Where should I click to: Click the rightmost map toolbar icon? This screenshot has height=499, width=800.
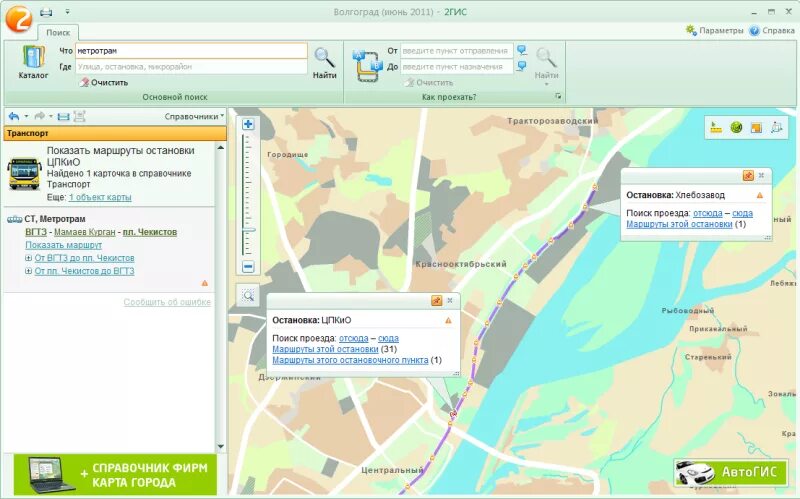tap(776, 128)
